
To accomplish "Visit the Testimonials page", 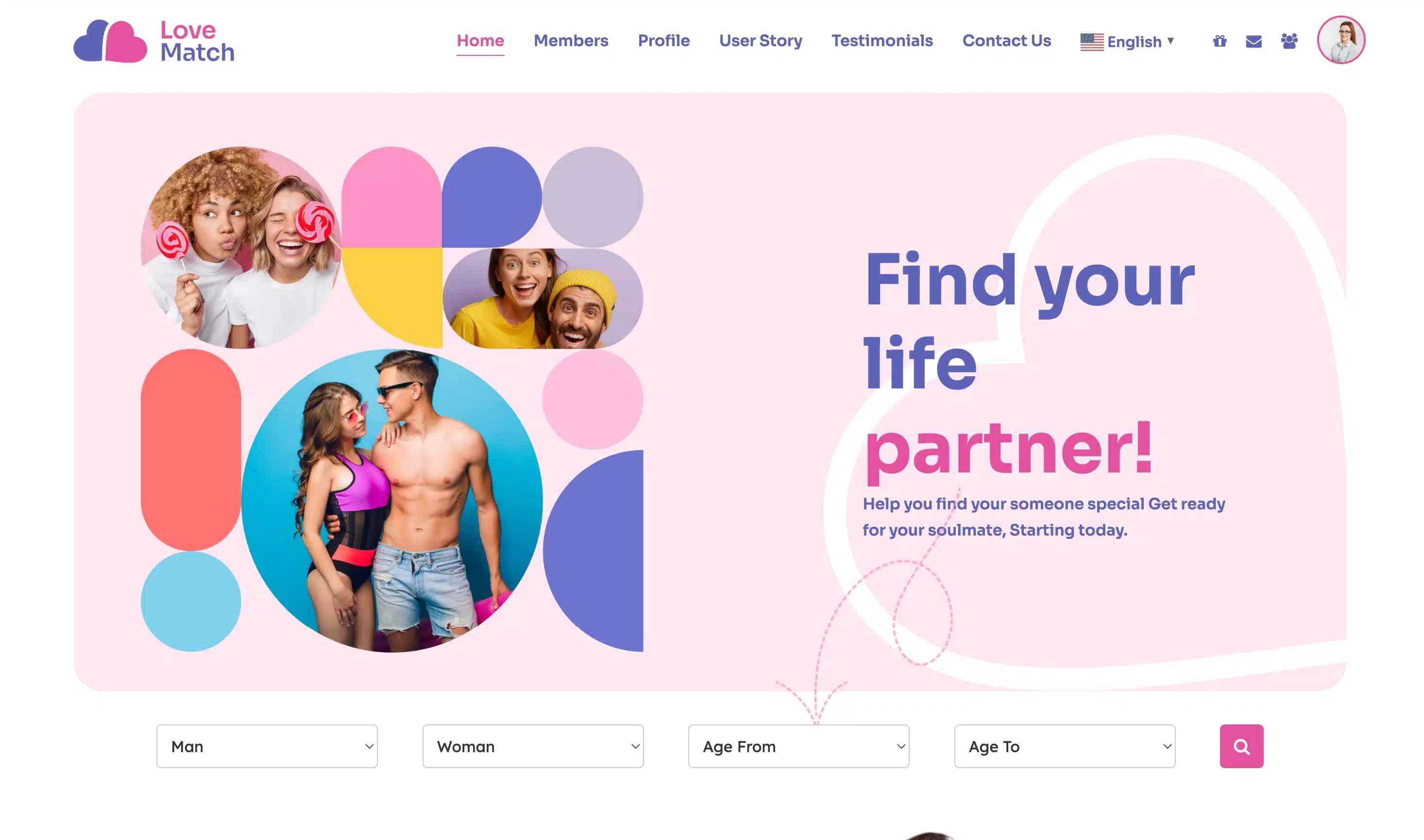I will [x=882, y=41].
